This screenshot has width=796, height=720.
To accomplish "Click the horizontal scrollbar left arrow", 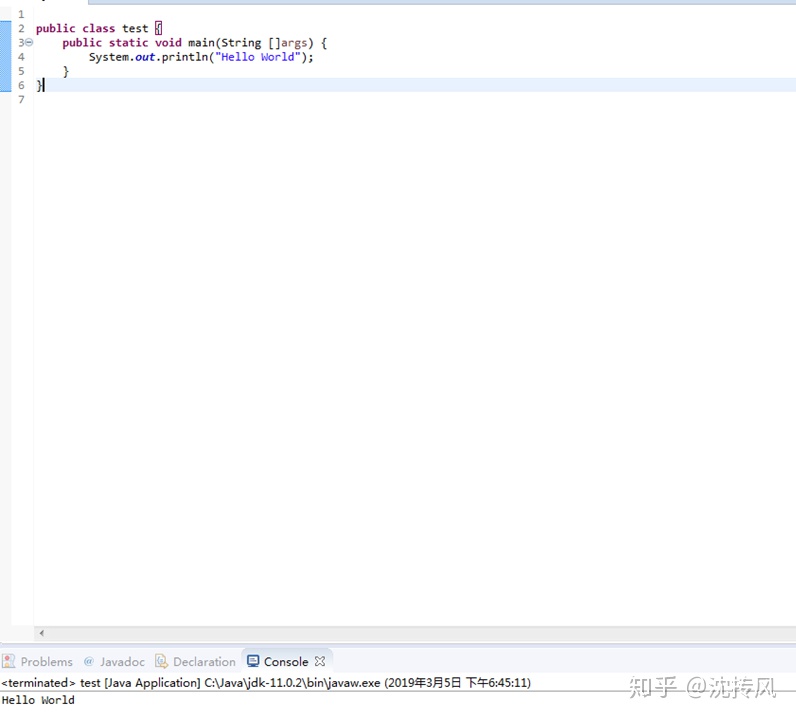I will (42, 633).
